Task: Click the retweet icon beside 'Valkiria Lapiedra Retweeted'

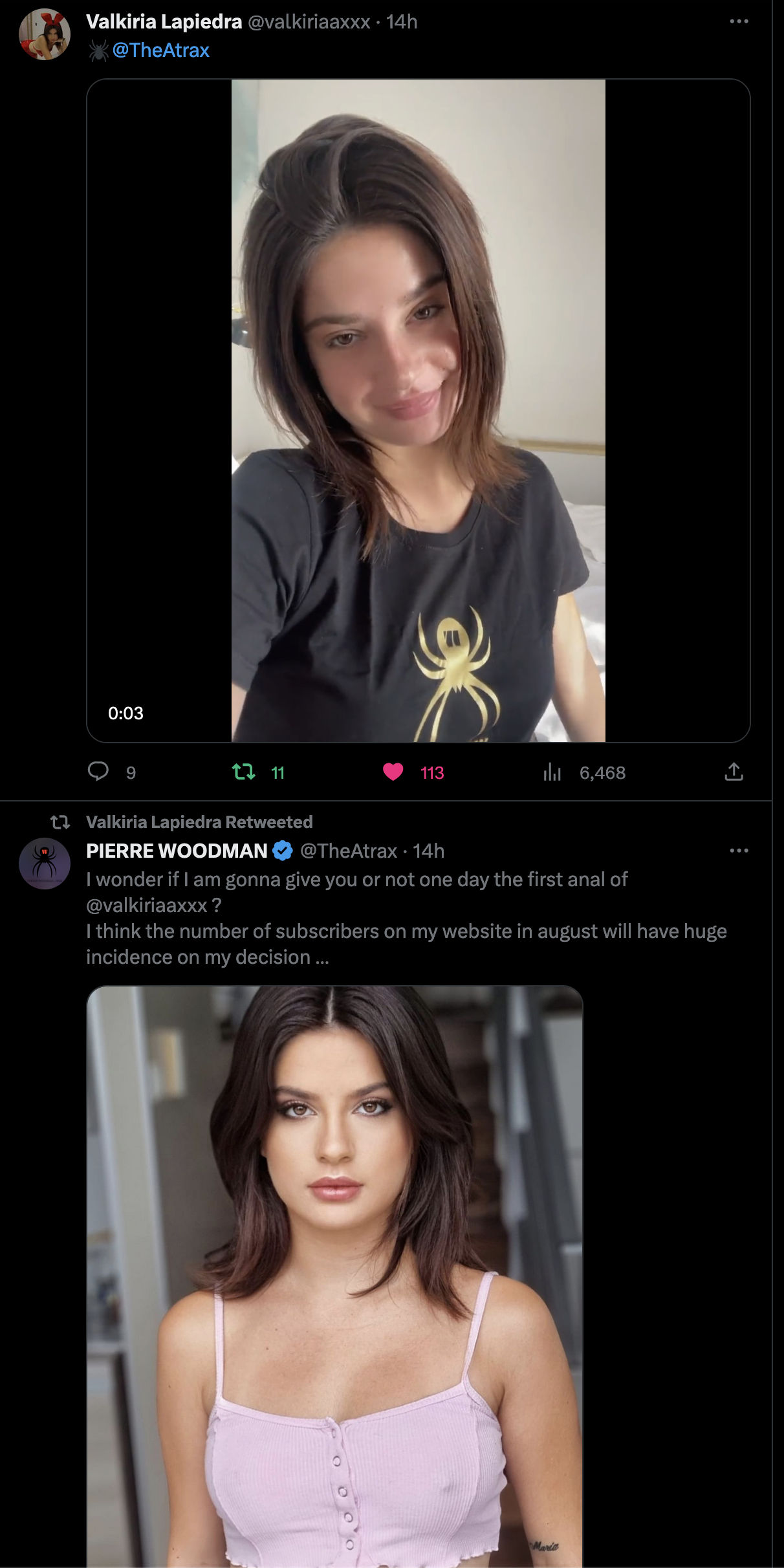Action: coord(60,822)
